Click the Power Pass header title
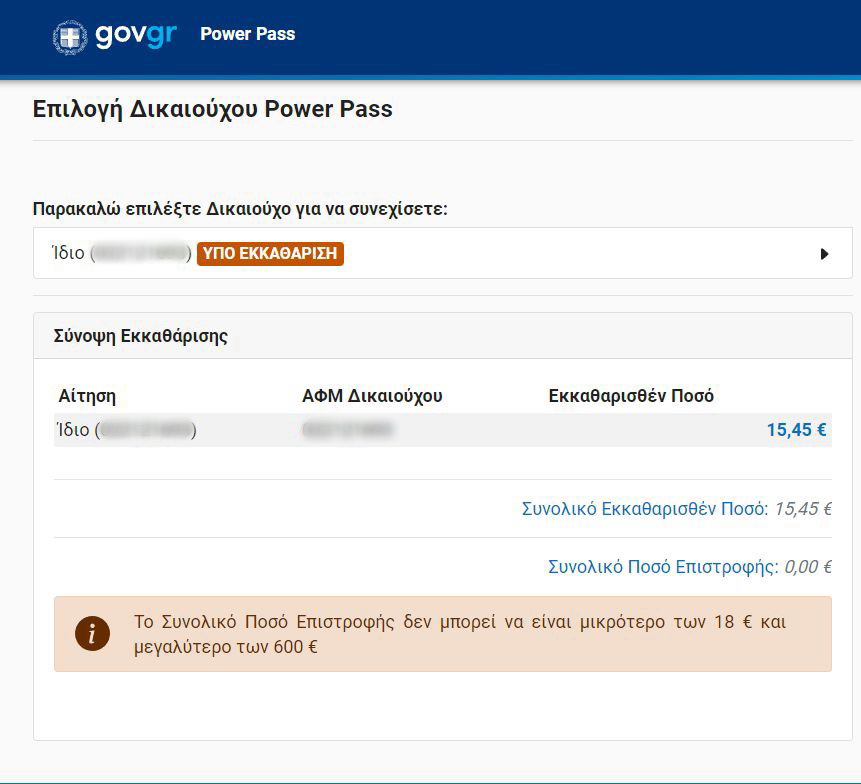This screenshot has height=784, width=861. pos(247,34)
